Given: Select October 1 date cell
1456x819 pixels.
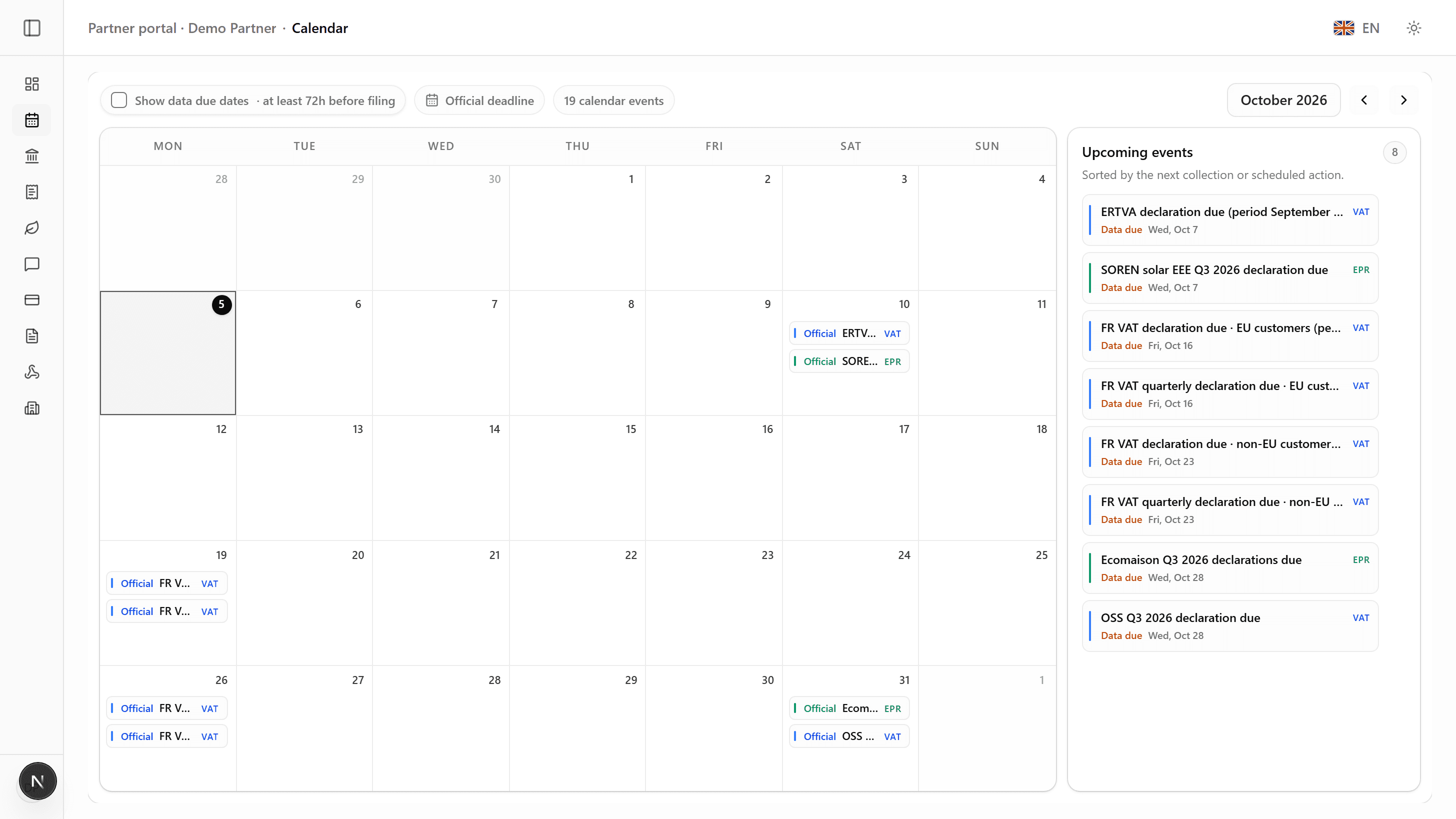Looking at the screenshot, I should pyautogui.click(x=577, y=228).
